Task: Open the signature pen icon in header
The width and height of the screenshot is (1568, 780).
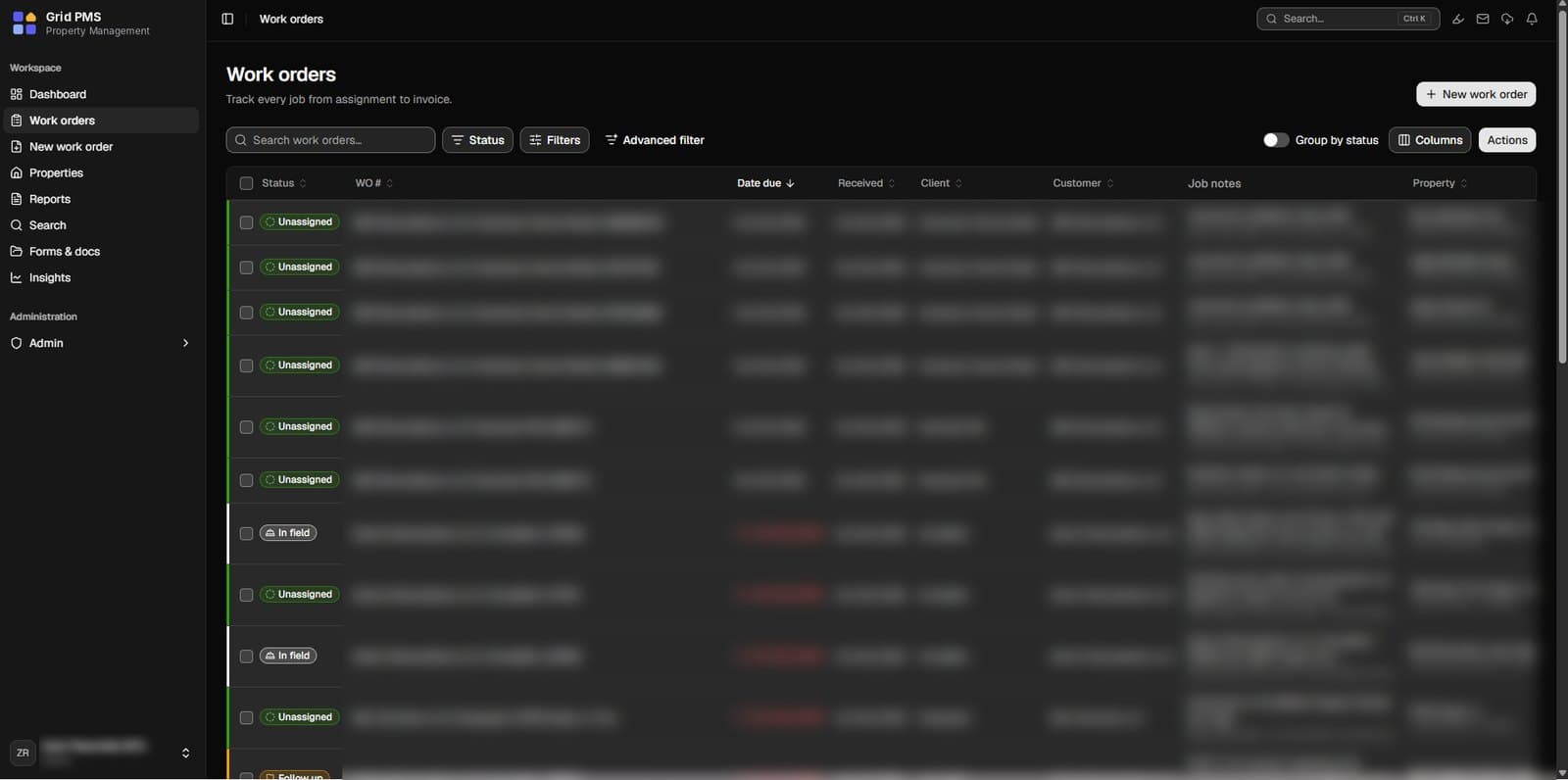Action: point(1458,19)
